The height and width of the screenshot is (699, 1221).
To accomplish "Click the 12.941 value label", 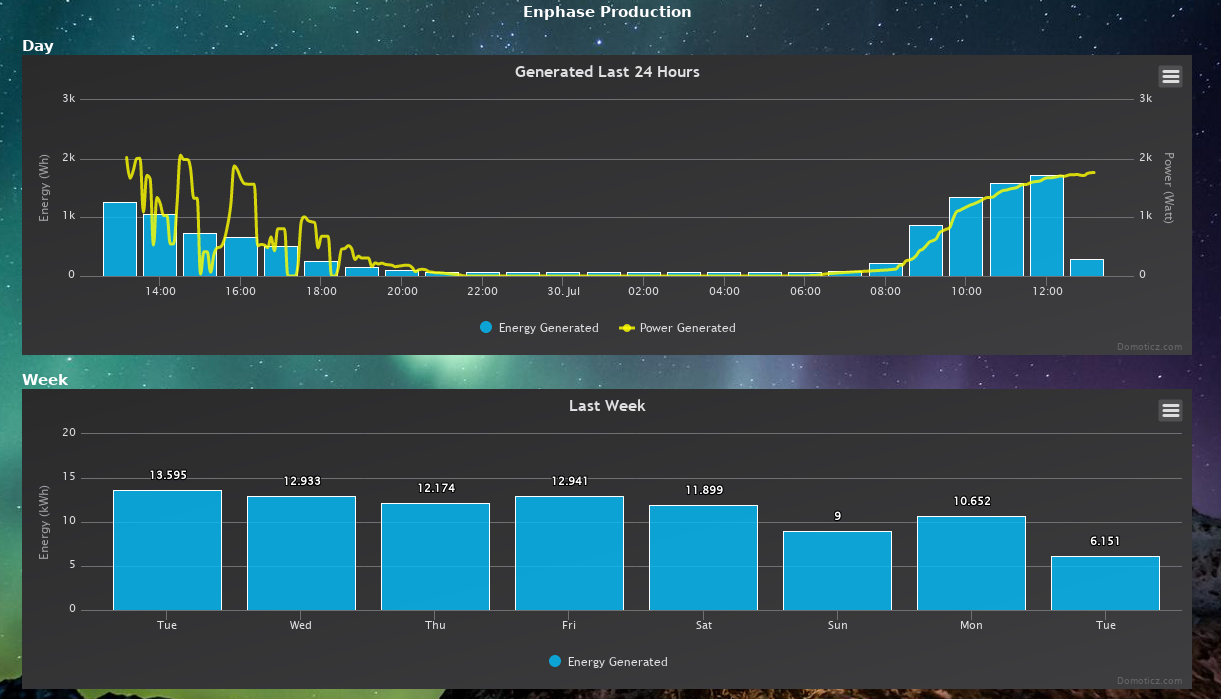I will tap(570, 481).
